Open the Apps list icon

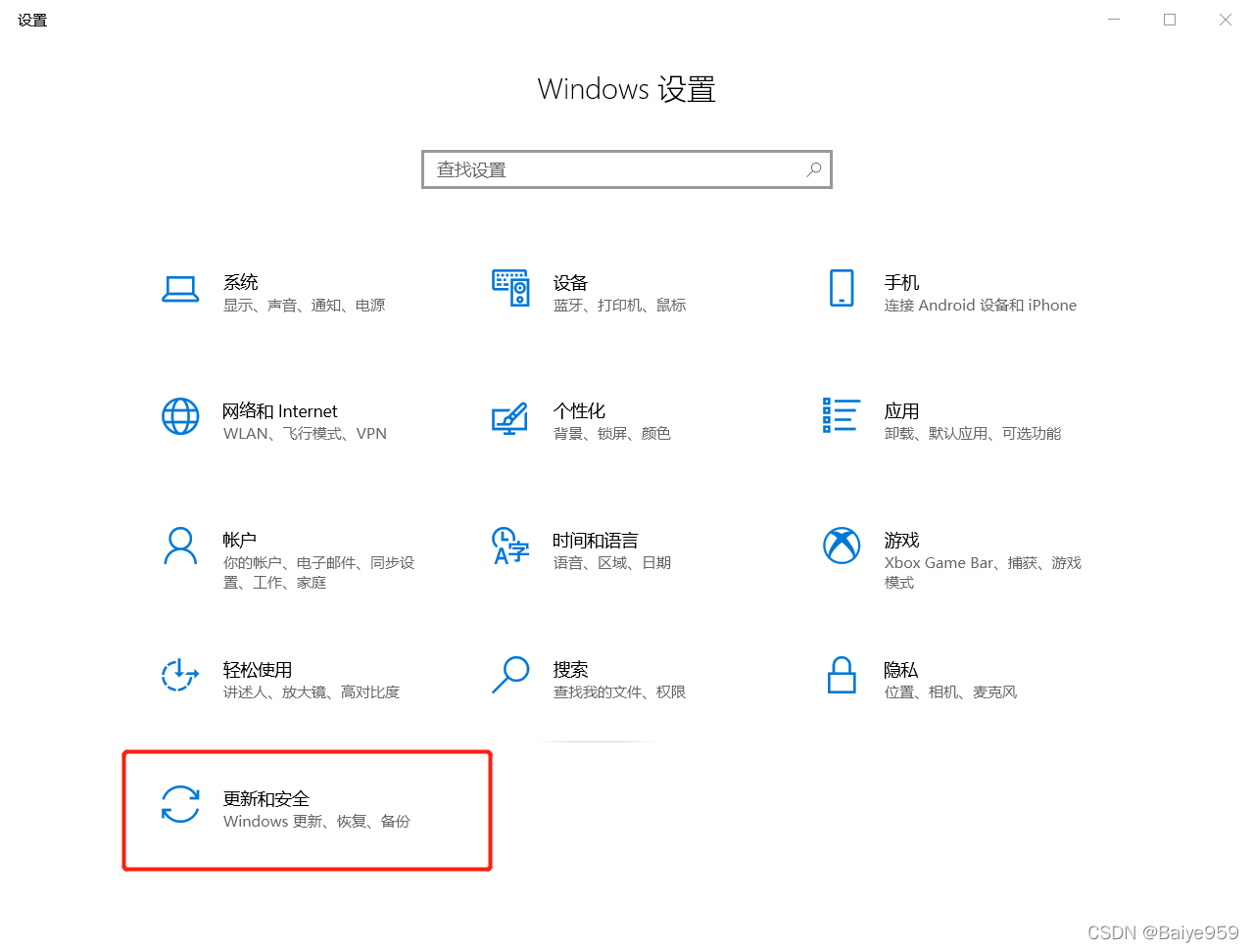tap(842, 415)
